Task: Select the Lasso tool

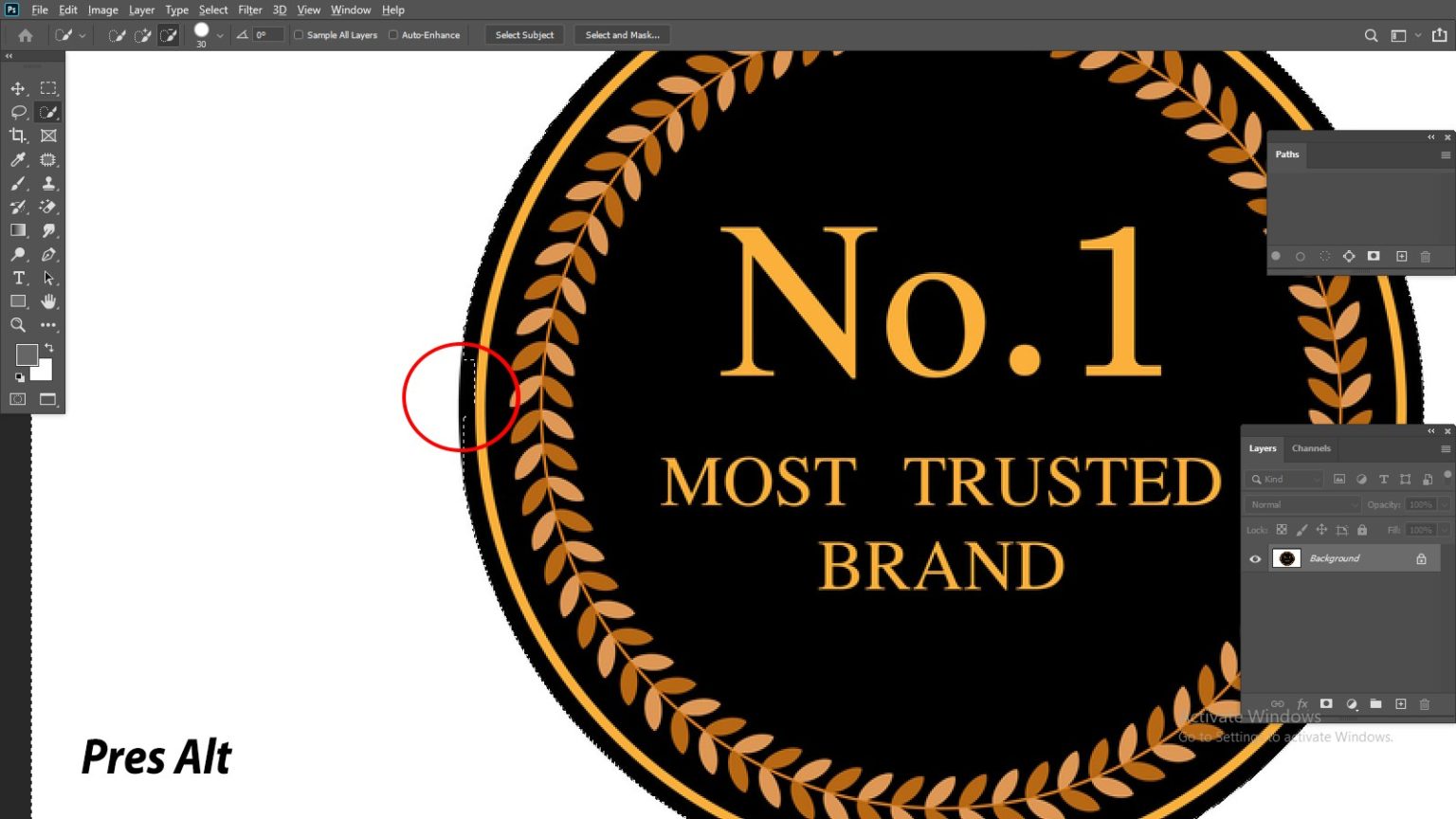Action: 18,112
